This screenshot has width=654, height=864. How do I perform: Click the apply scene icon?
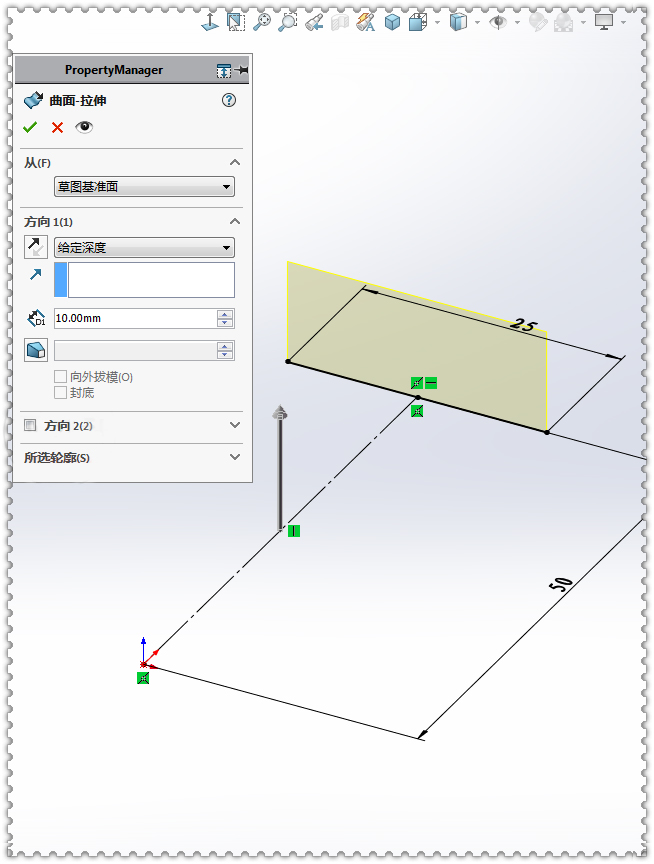[563, 23]
